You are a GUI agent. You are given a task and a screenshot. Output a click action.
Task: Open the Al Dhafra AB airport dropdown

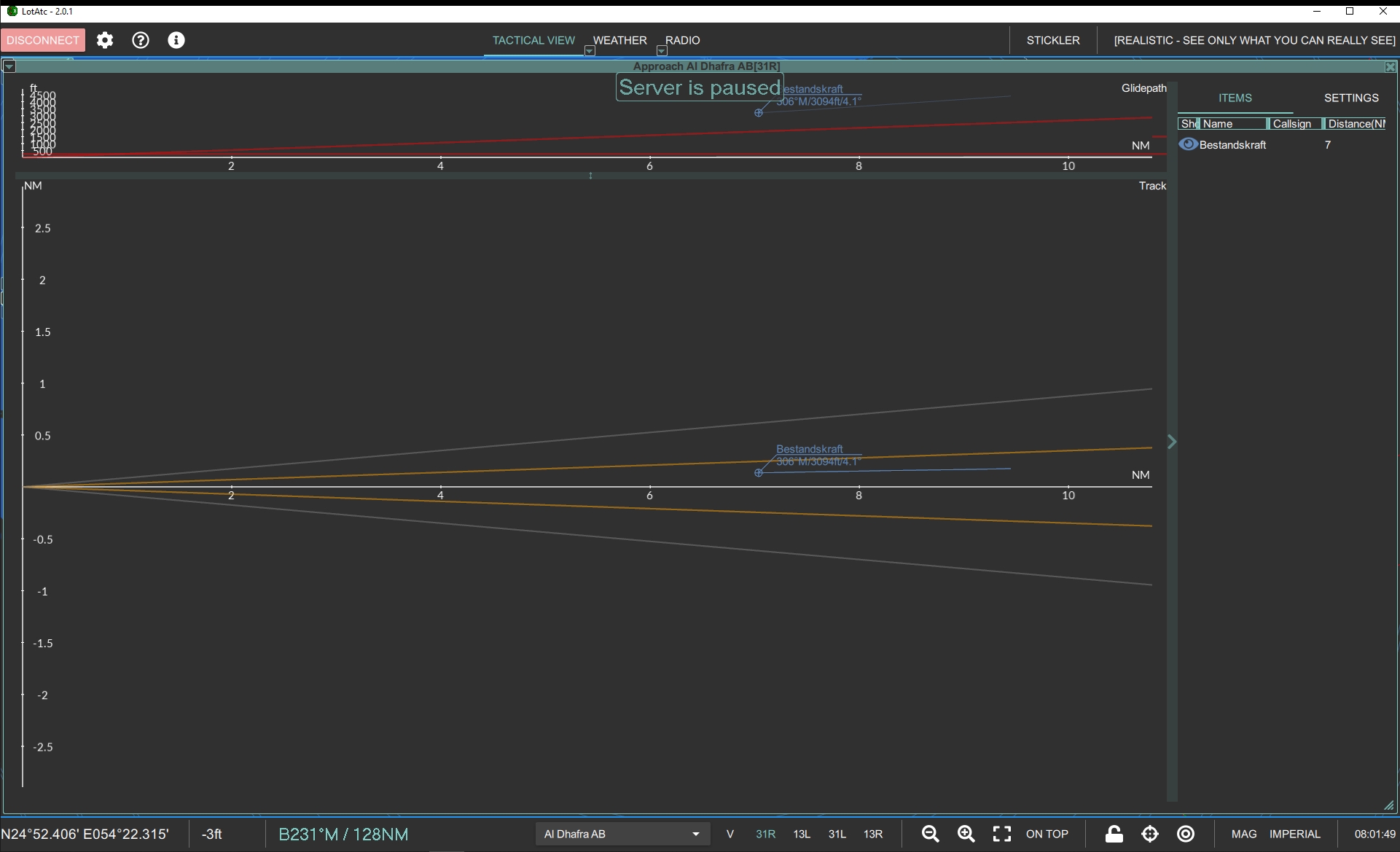(x=622, y=834)
